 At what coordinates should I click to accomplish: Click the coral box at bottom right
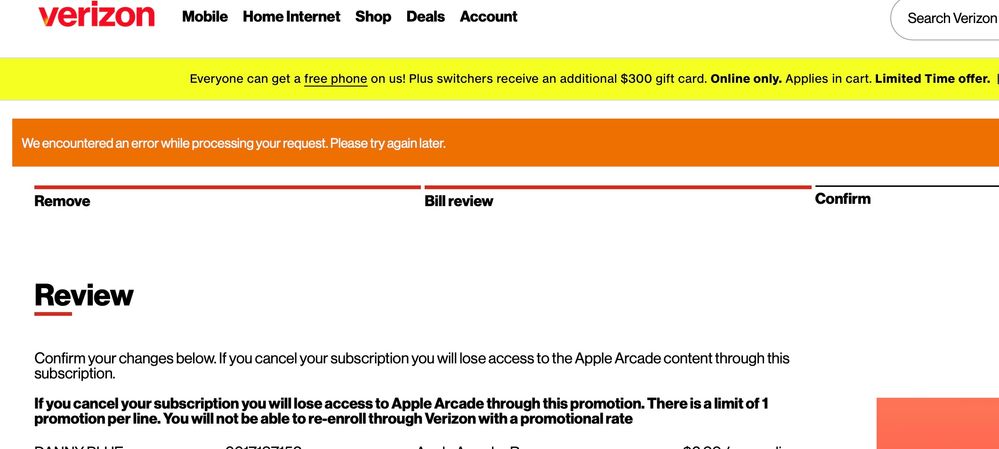[x=938, y=424]
